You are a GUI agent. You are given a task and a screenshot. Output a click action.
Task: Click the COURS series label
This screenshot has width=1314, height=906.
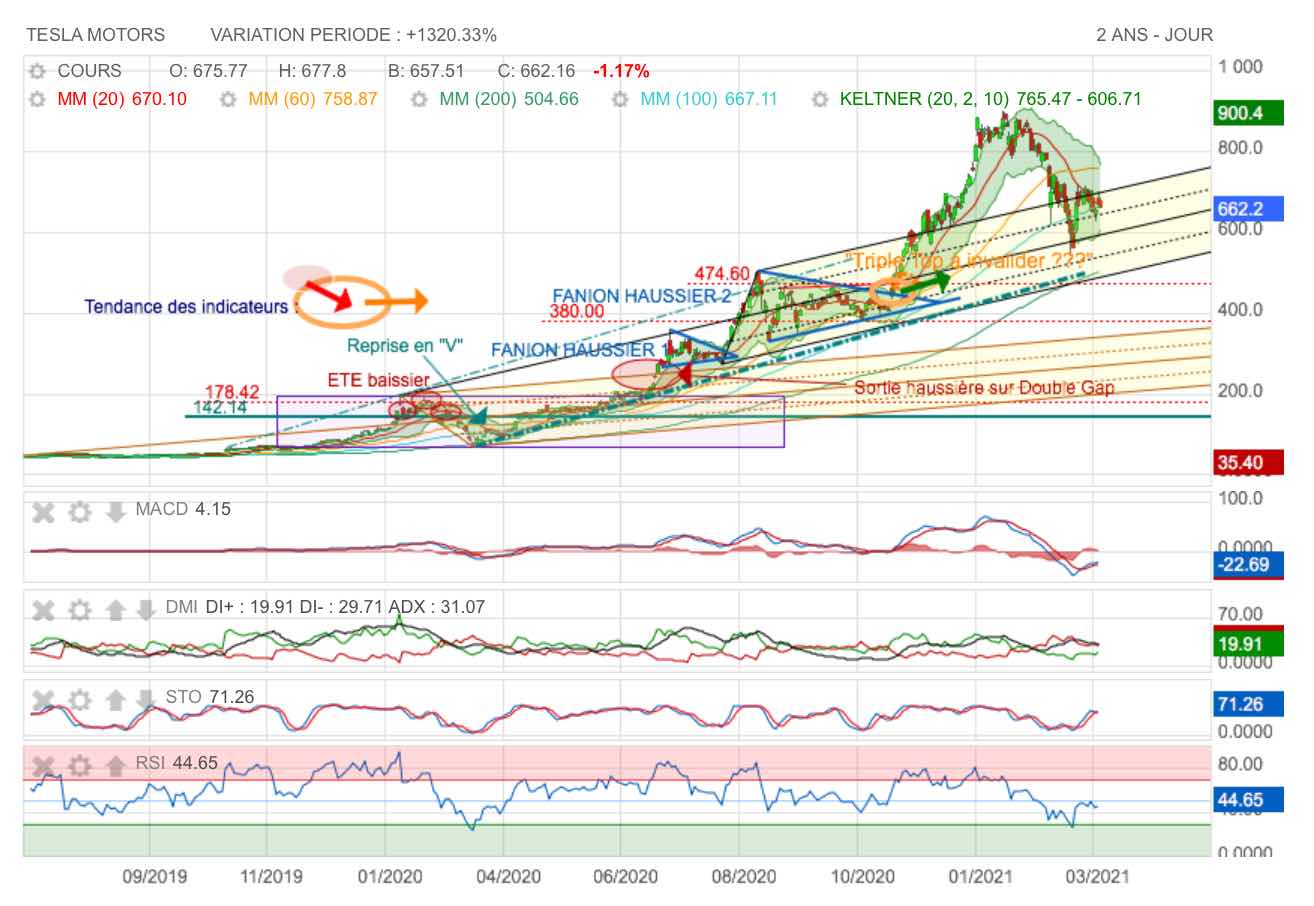[x=90, y=72]
